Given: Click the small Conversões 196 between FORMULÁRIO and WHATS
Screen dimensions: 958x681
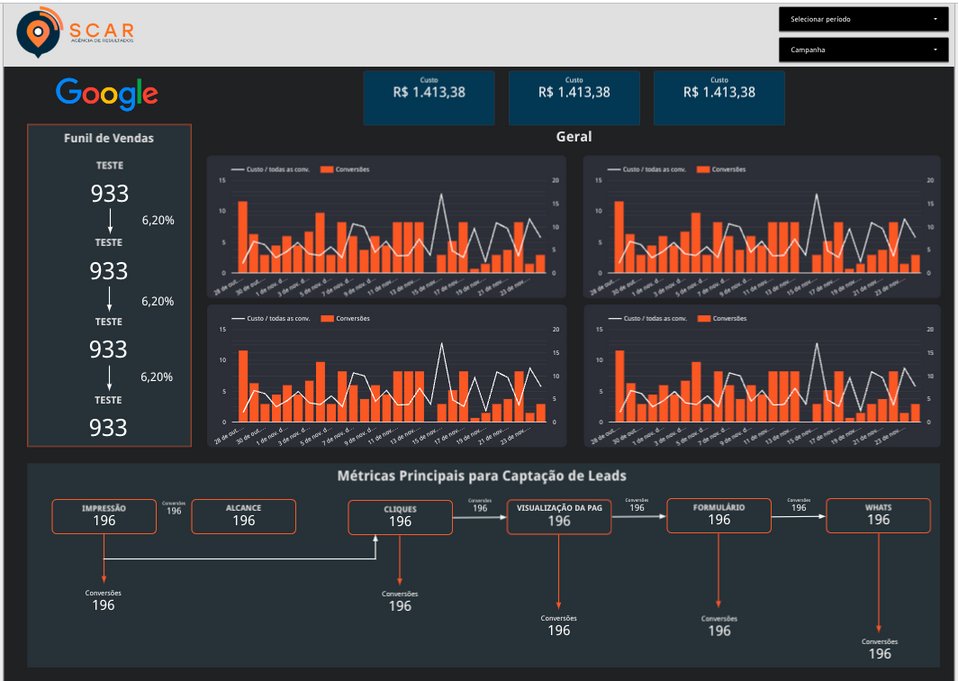Looking at the screenshot, I should coord(799,504).
